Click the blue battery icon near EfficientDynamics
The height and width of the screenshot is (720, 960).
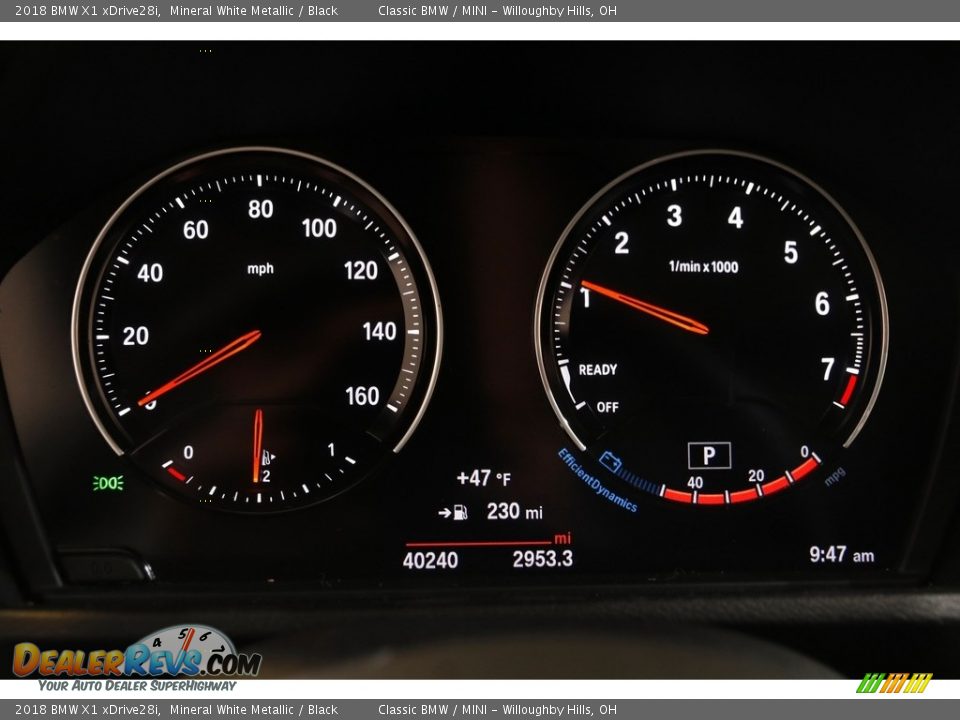610,461
